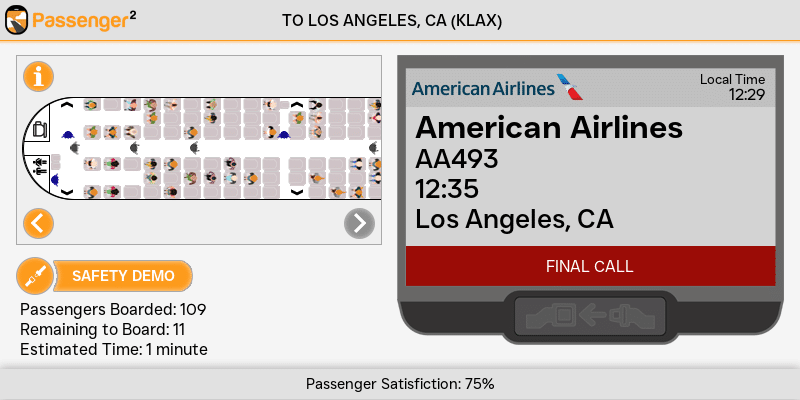Click the orange info icon

point(38,76)
